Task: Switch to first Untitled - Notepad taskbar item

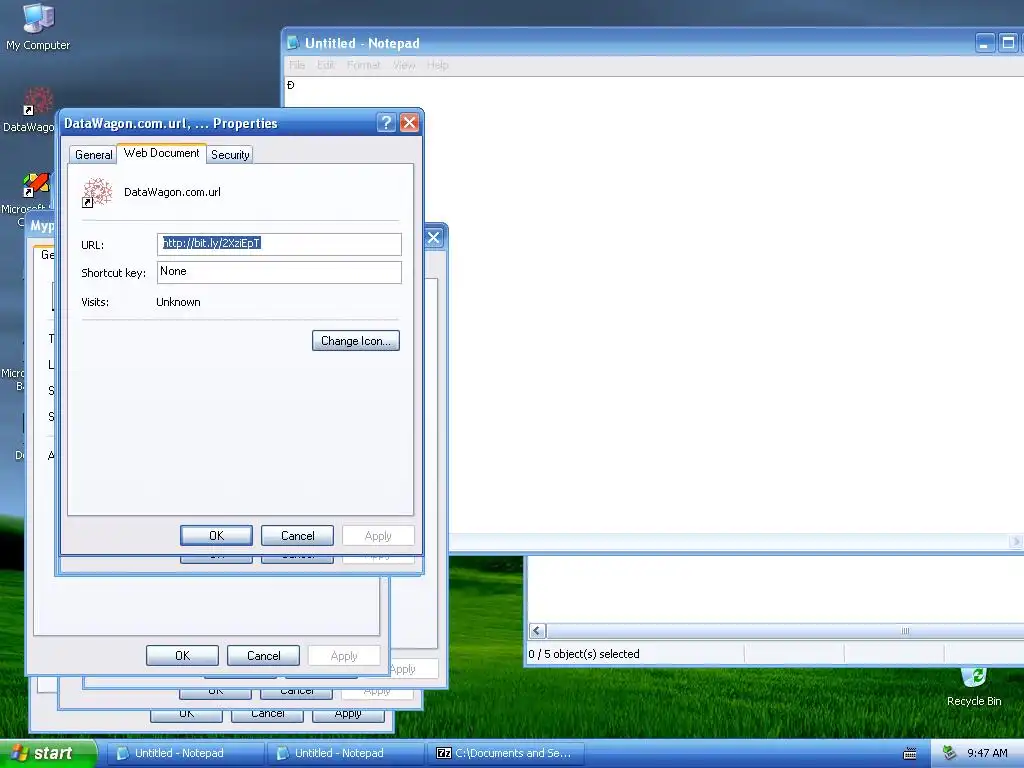Action: coord(185,753)
